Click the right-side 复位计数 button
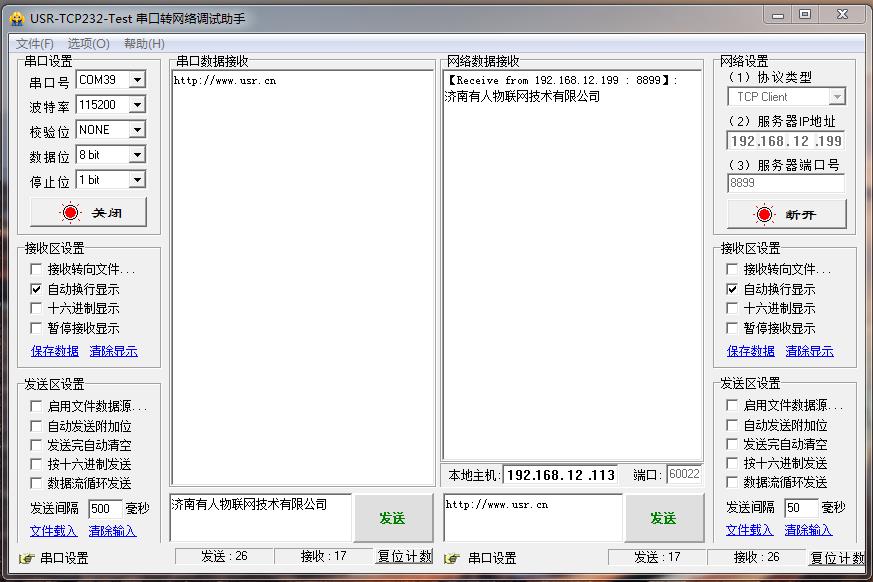Screen dimensions: 873x582 click(x=837, y=557)
